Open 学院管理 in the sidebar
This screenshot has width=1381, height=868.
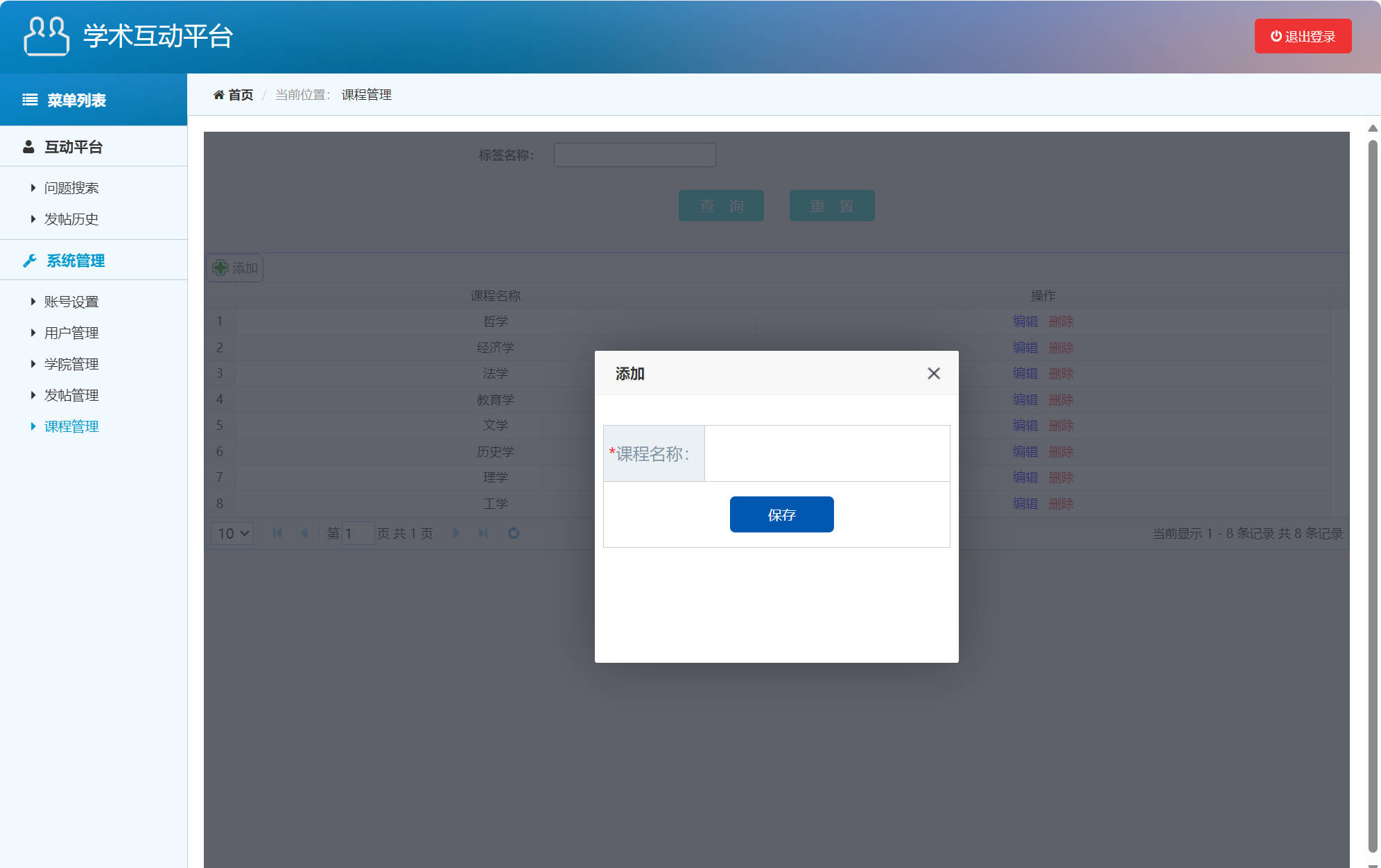pyautogui.click(x=71, y=364)
